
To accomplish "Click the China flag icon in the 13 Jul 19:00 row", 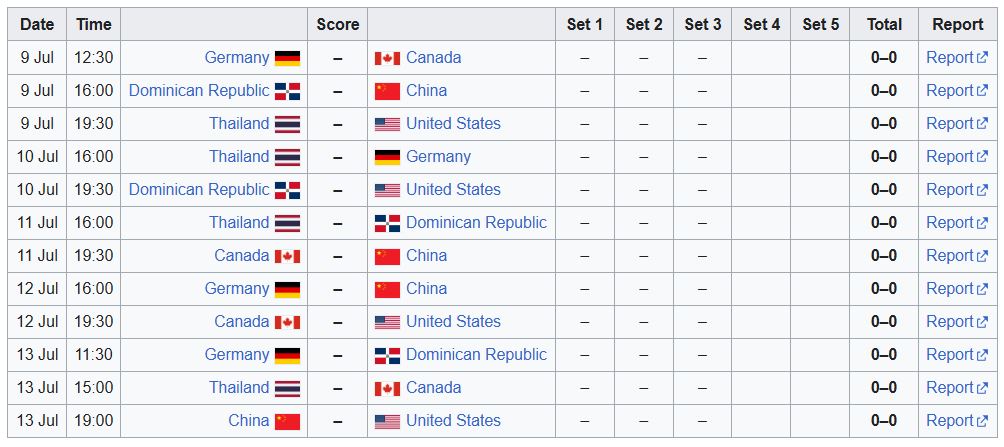I will click(x=287, y=421).
